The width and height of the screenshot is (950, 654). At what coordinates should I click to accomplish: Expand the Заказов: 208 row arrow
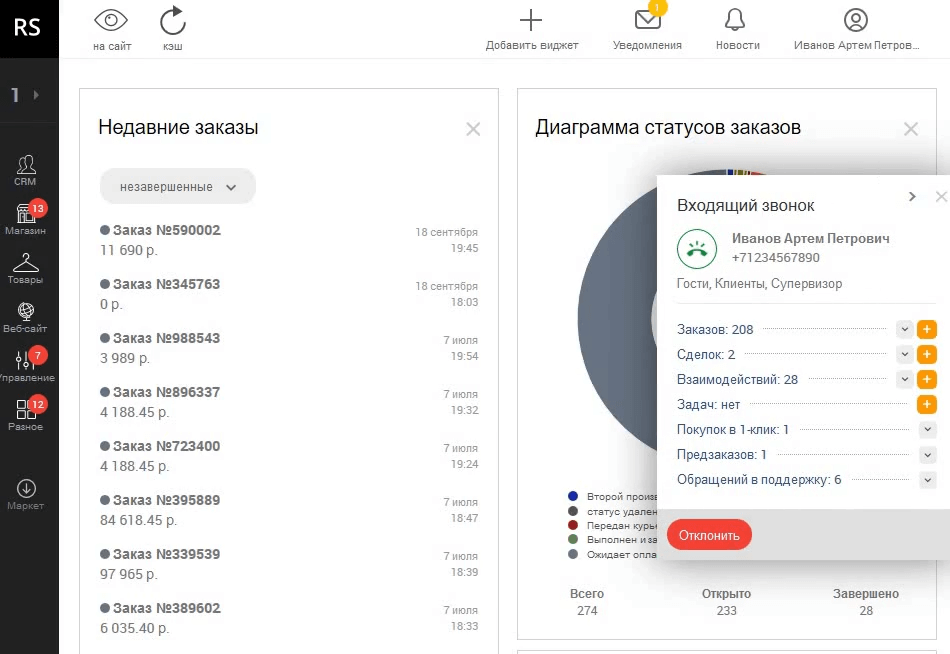tap(904, 329)
